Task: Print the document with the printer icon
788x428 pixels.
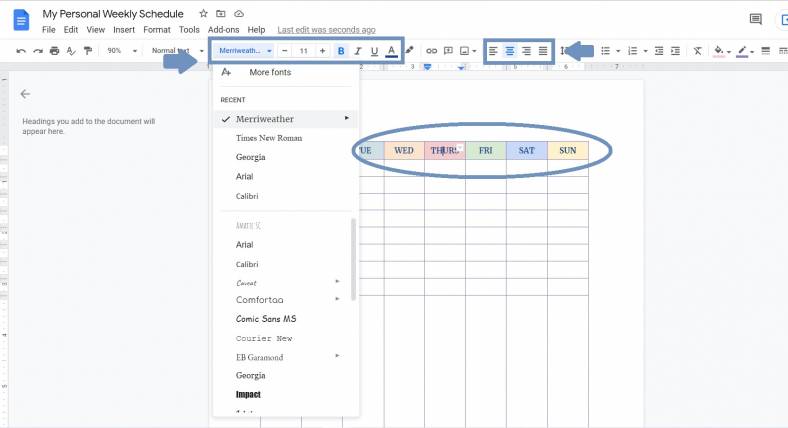Action: click(x=54, y=51)
